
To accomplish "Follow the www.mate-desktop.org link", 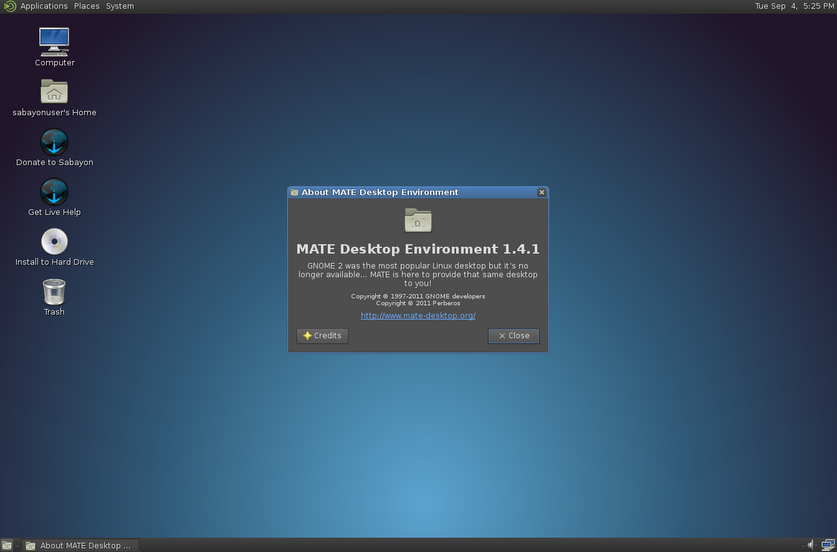I will coord(418,316).
